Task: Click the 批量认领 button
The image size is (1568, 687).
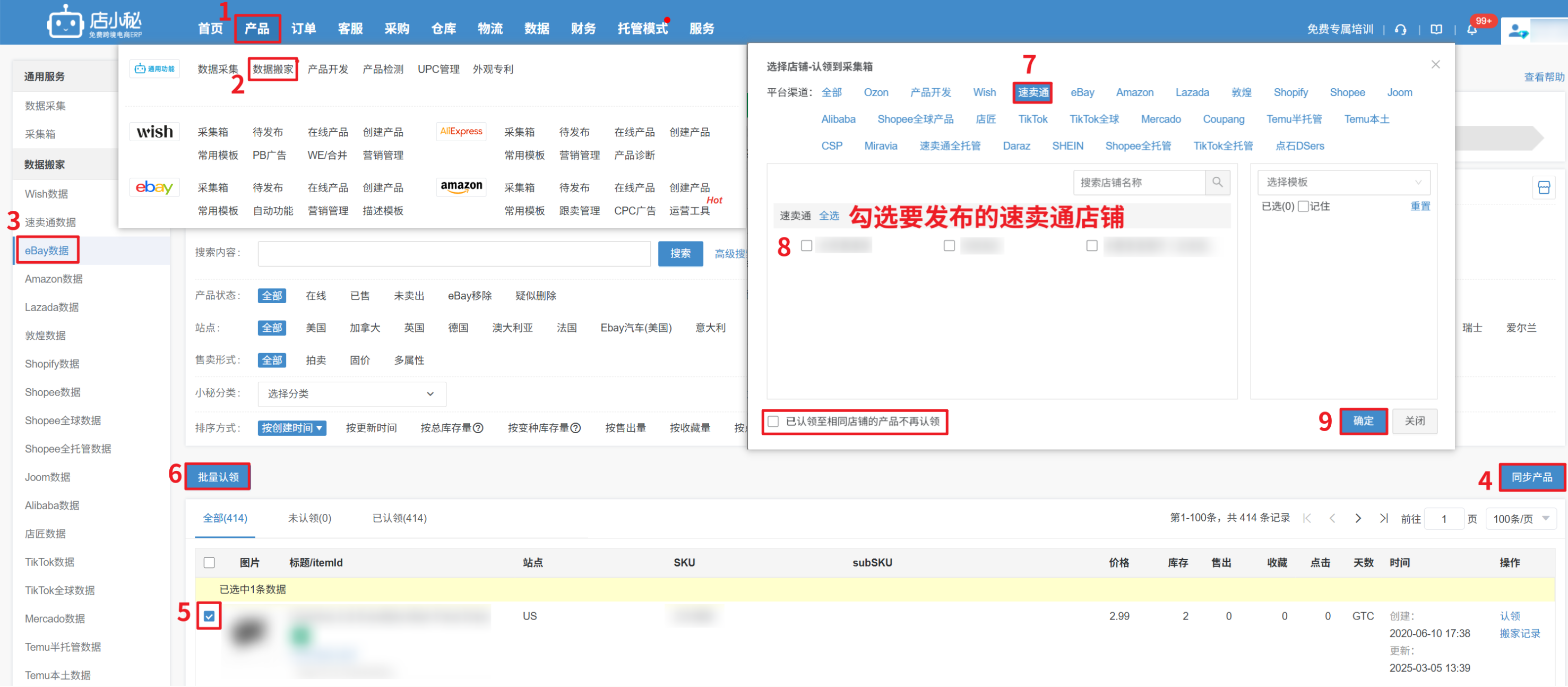Action: tap(218, 477)
